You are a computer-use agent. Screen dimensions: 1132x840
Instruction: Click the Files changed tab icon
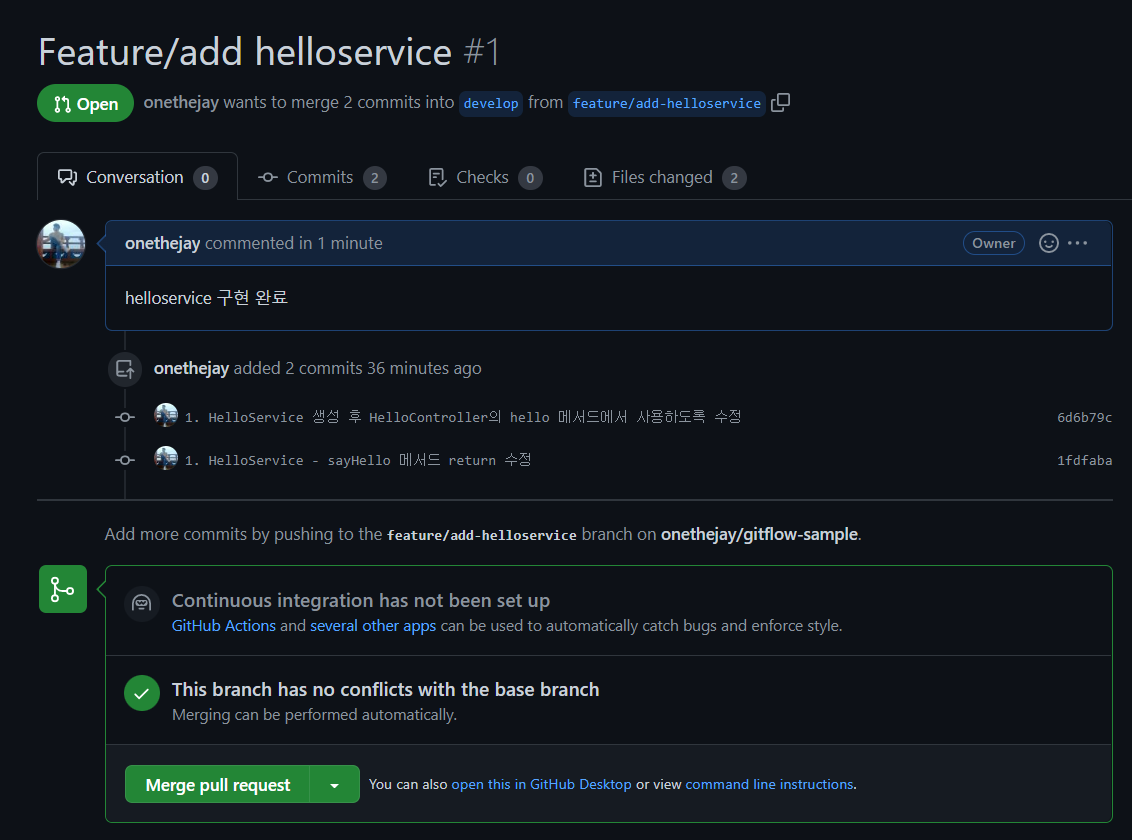click(x=593, y=178)
